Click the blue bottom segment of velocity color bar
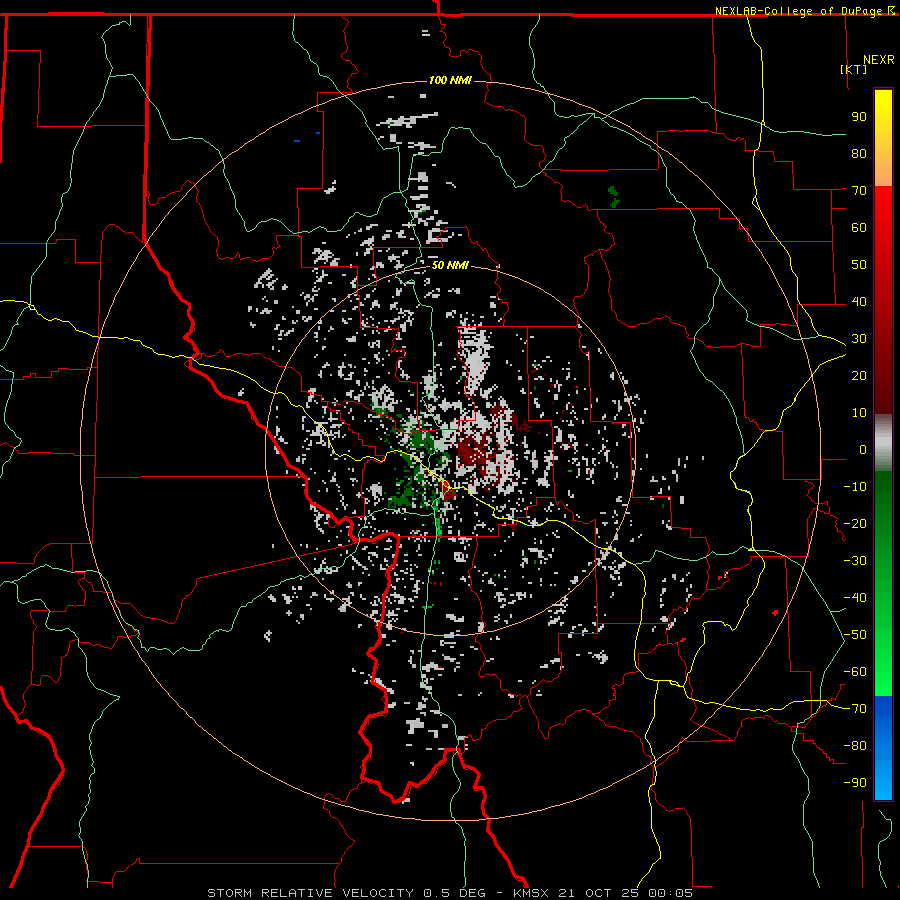 (x=883, y=748)
